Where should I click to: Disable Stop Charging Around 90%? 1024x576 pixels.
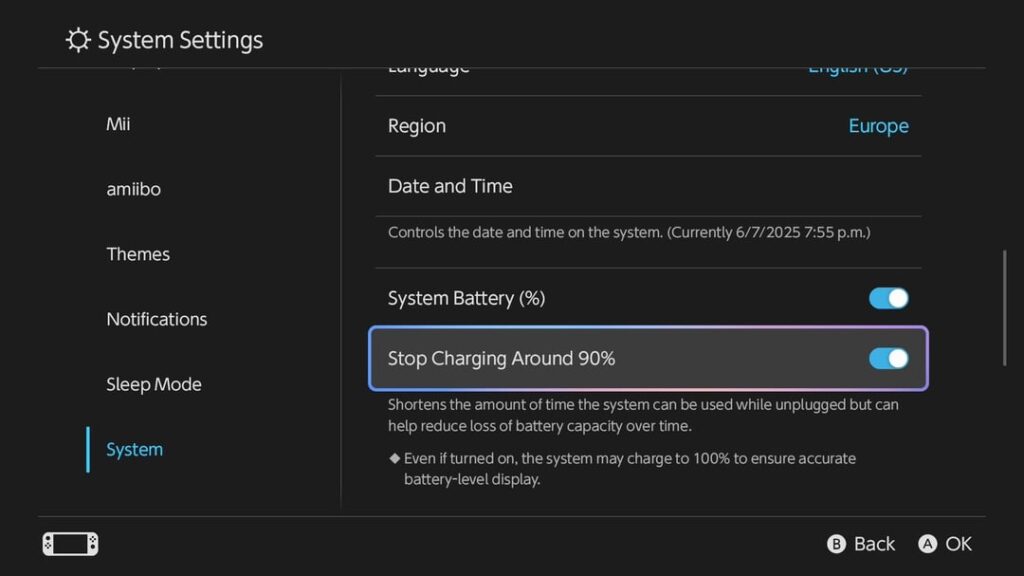(888, 358)
